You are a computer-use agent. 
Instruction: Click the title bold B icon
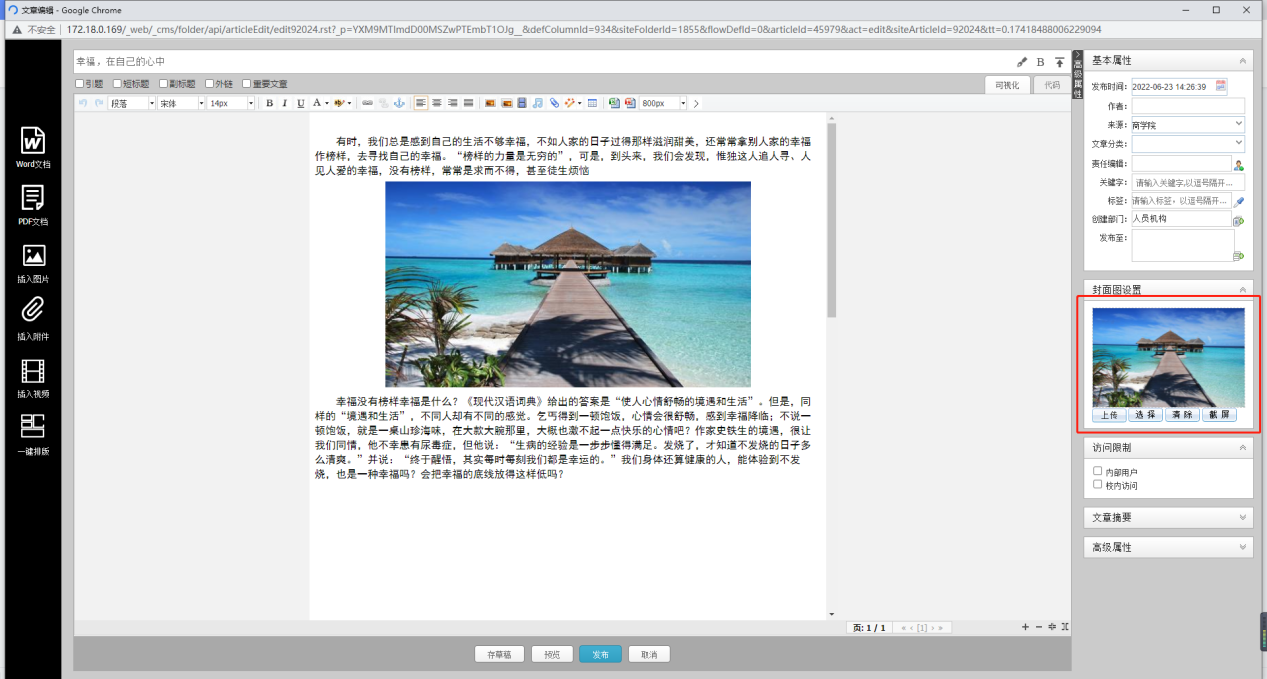pos(1040,62)
